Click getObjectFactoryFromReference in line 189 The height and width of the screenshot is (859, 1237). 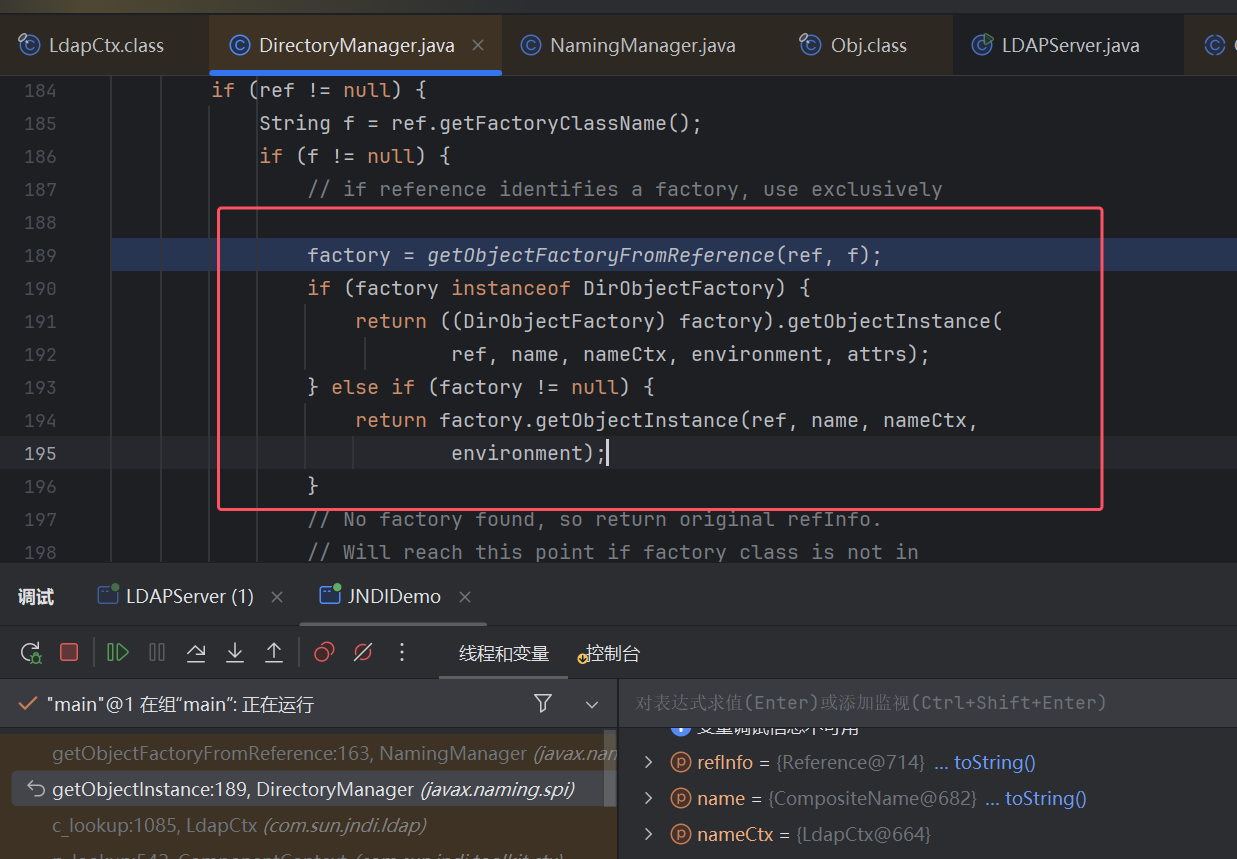(602, 255)
